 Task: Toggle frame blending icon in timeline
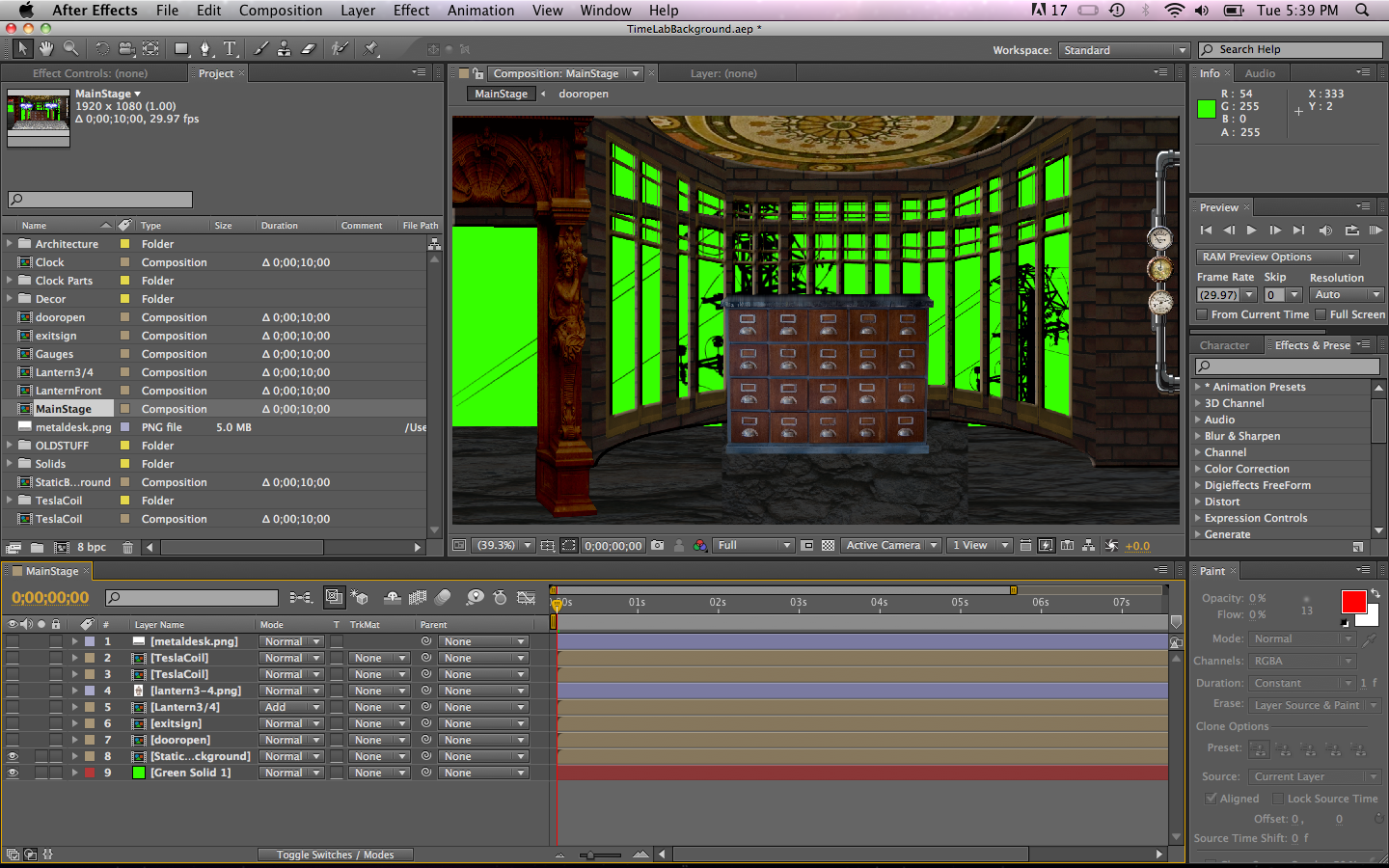pyautogui.click(x=418, y=598)
